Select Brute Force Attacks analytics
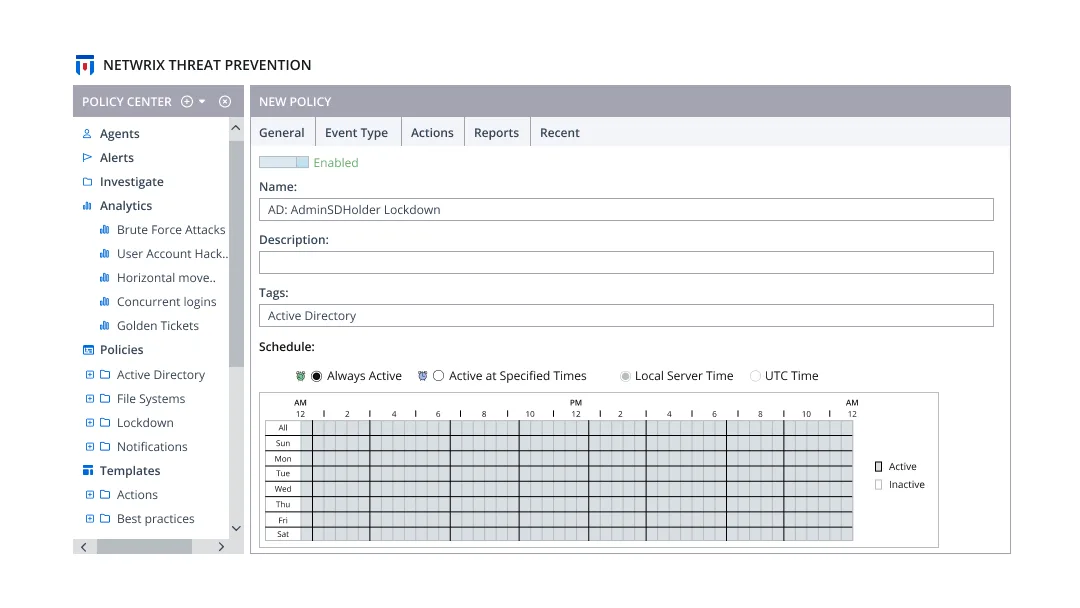The height and width of the screenshot is (608, 1080). [171, 229]
